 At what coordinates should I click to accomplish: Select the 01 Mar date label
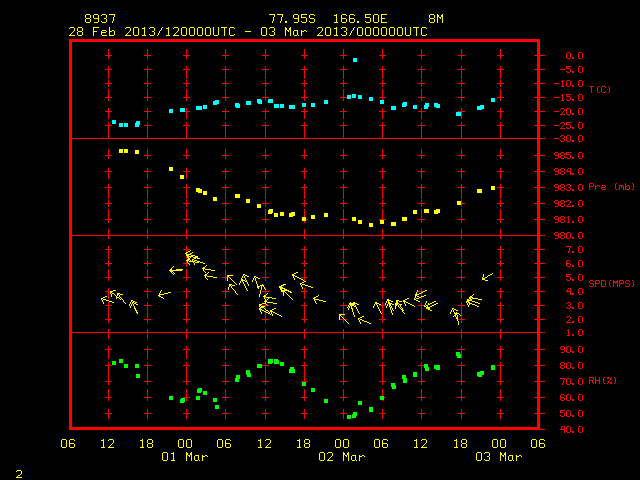(184, 457)
